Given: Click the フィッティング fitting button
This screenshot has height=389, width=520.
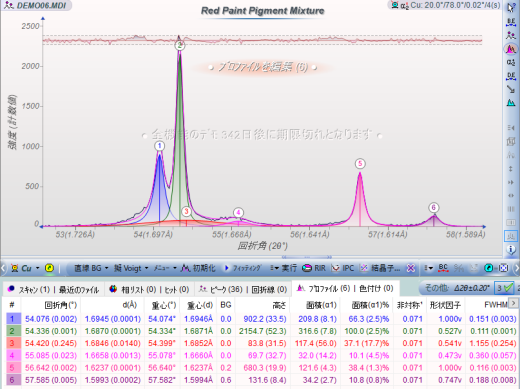Looking at the screenshot, I should 243,268.
